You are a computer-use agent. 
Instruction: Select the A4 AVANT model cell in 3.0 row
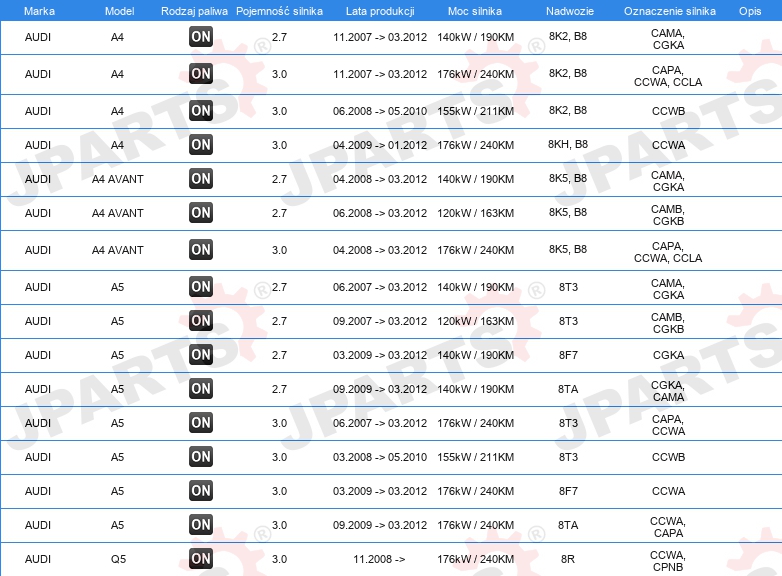pos(118,250)
